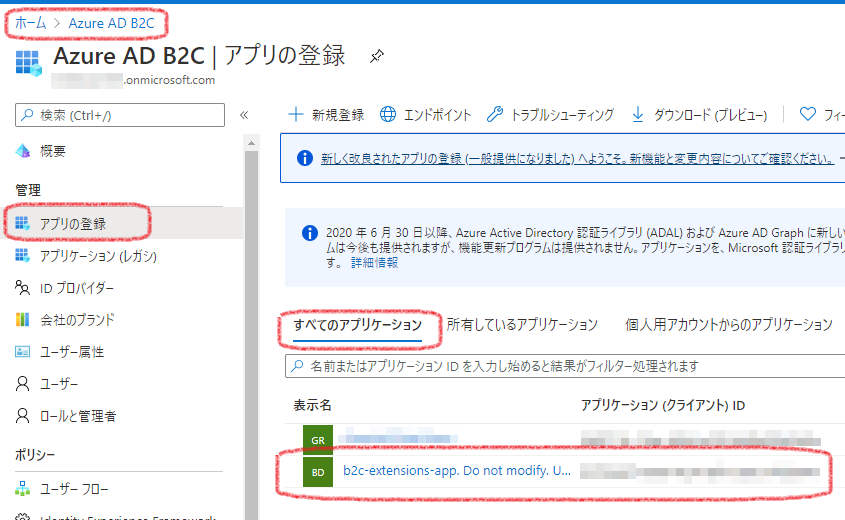
Task: Select the すべてのアプリケーション tab
Action: (x=357, y=325)
